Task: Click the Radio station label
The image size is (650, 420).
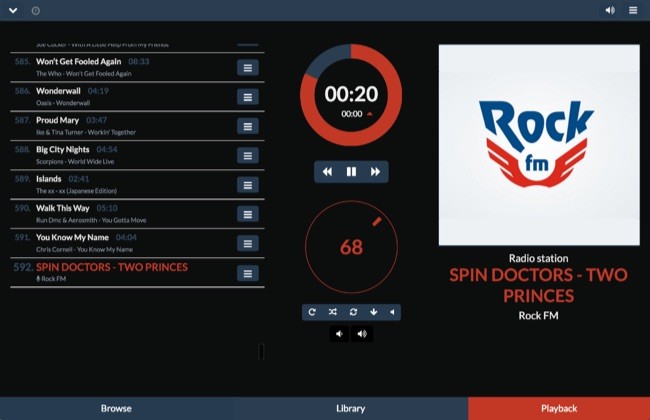Action: point(538,259)
